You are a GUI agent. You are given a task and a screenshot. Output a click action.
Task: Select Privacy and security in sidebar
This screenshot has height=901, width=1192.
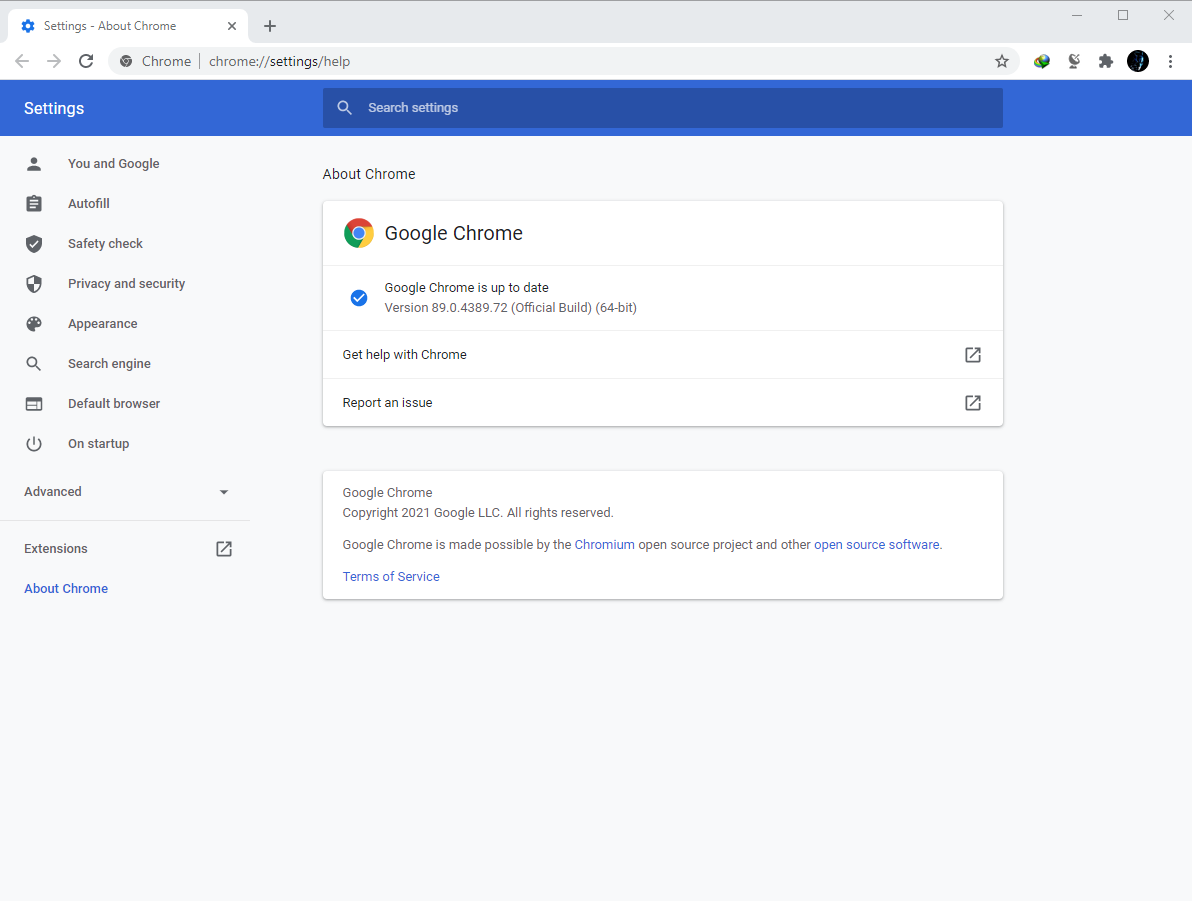pos(126,284)
